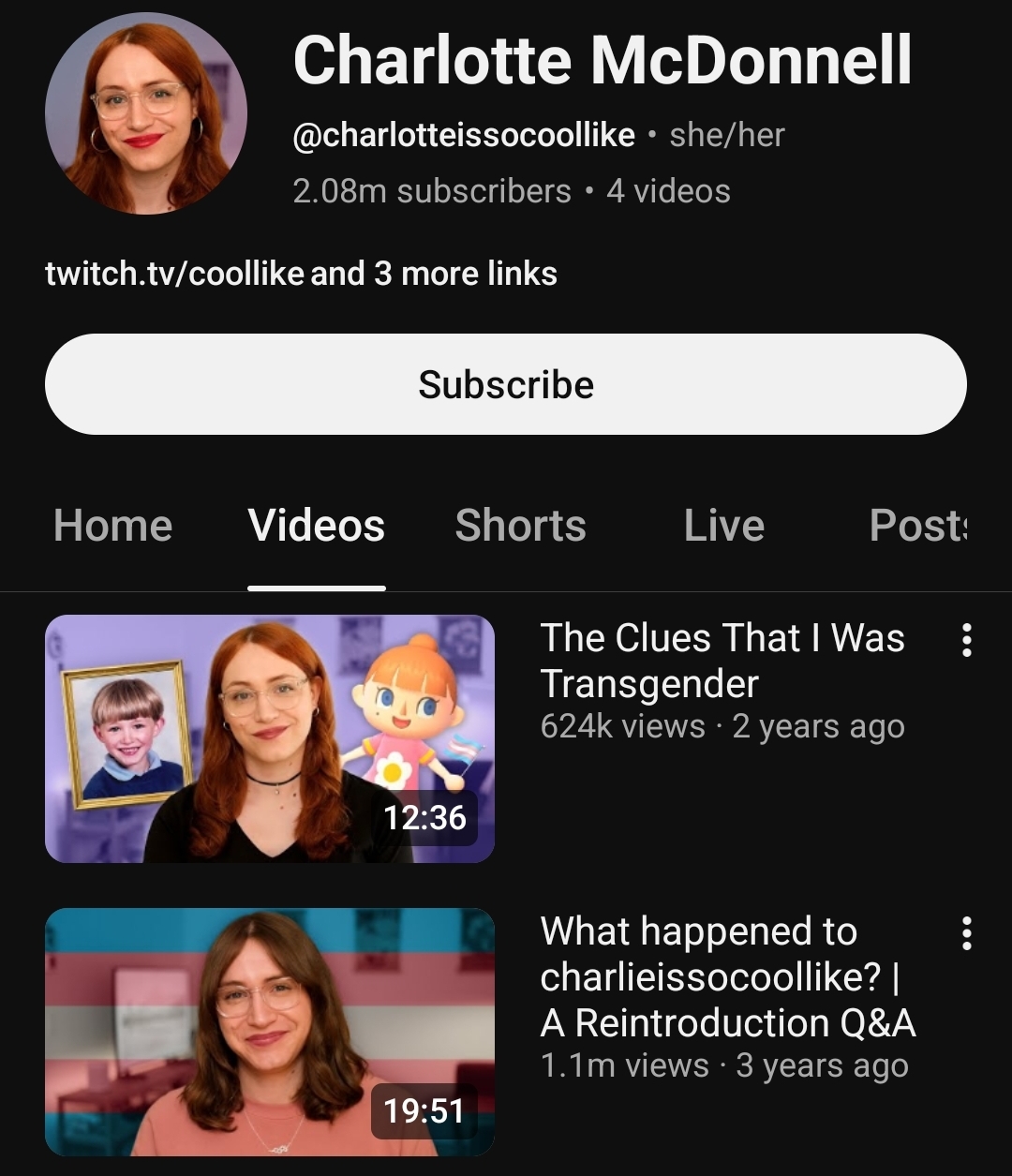Open 'The Clues That I Was Transgender' title
This screenshot has width=1012, height=1176.
click(x=722, y=661)
